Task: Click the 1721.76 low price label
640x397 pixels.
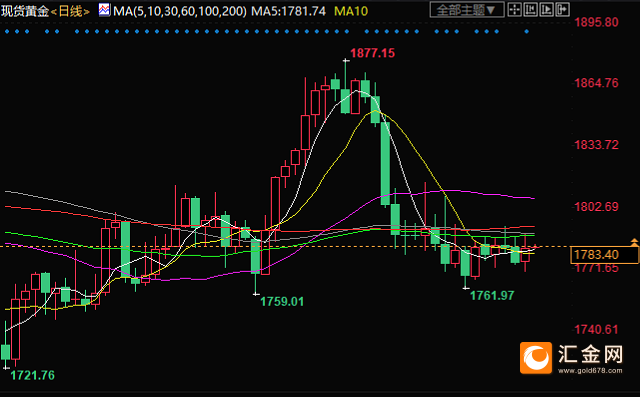Action: pyautogui.click(x=32, y=375)
